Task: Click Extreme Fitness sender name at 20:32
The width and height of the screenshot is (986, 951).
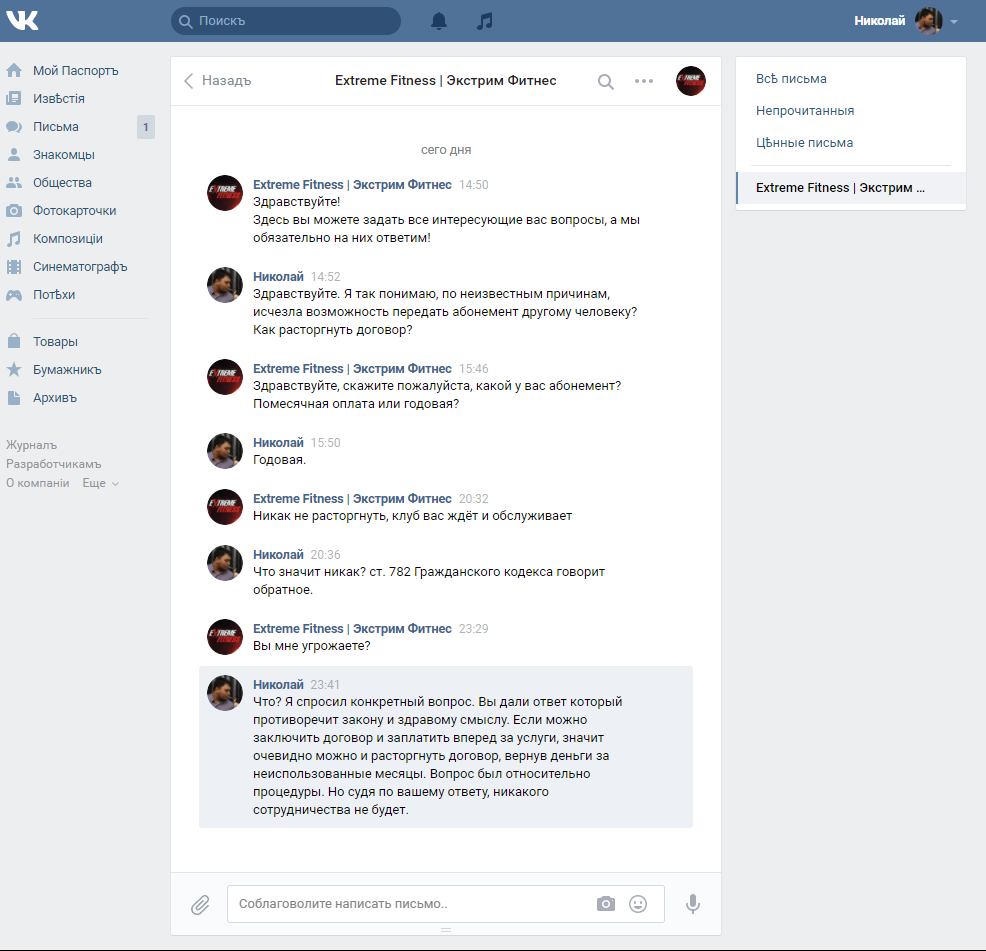Action: coord(352,498)
